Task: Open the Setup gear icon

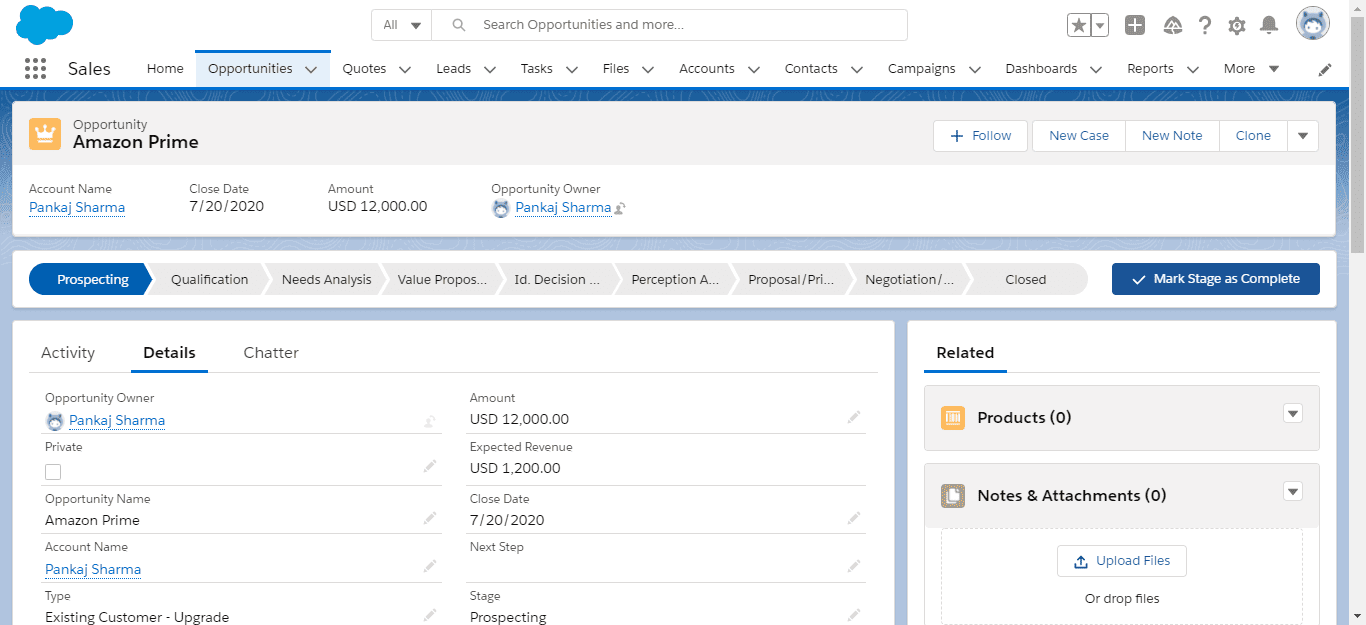Action: point(1237,26)
